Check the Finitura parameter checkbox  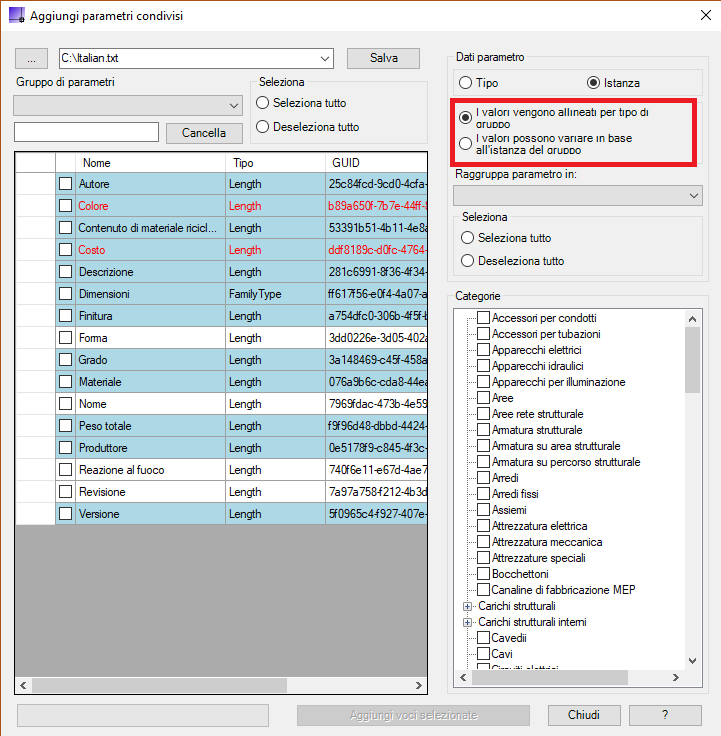[x=66, y=316]
